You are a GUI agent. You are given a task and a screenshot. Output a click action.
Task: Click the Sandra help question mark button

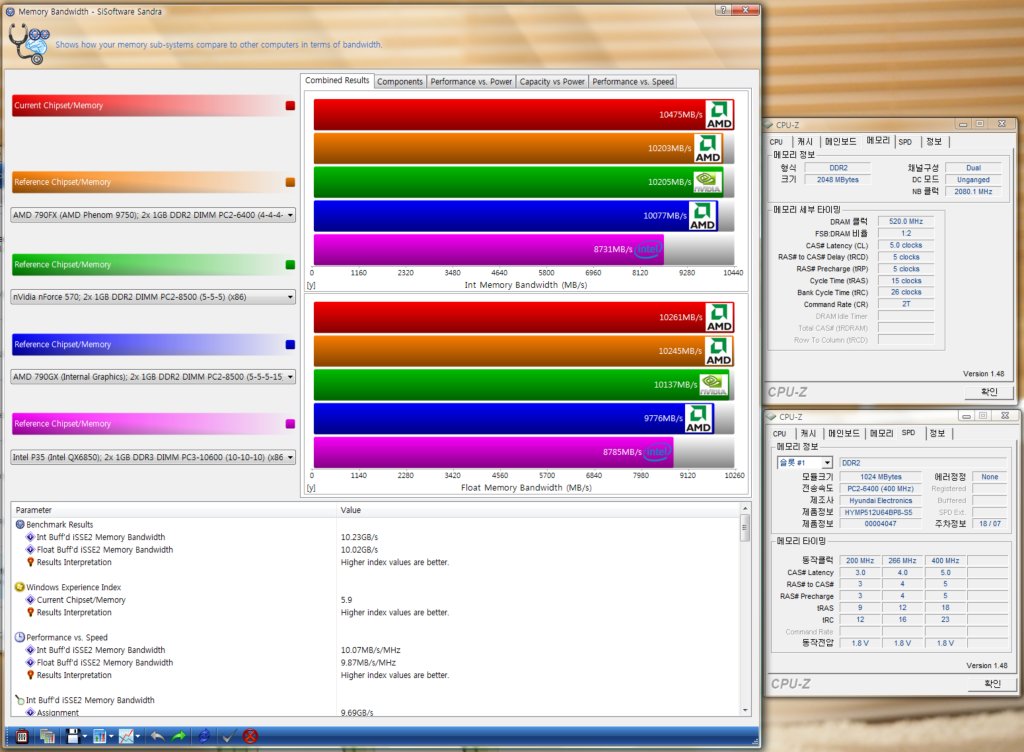click(723, 10)
